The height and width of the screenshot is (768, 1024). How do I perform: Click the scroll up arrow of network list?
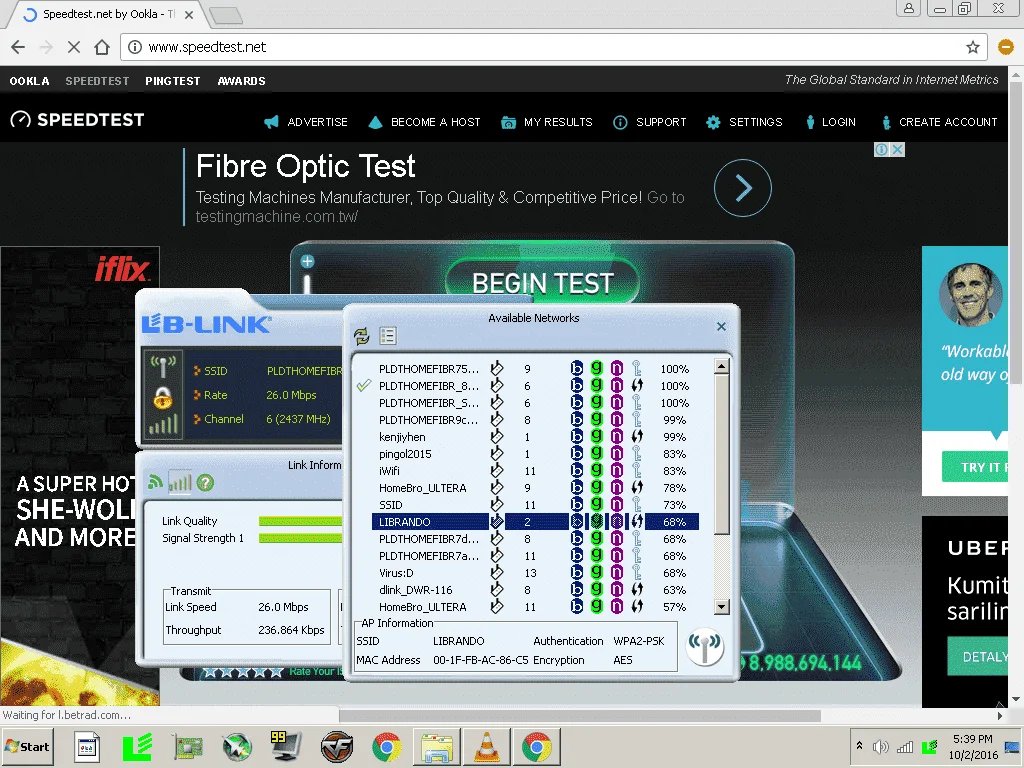(x=721, y=366)
